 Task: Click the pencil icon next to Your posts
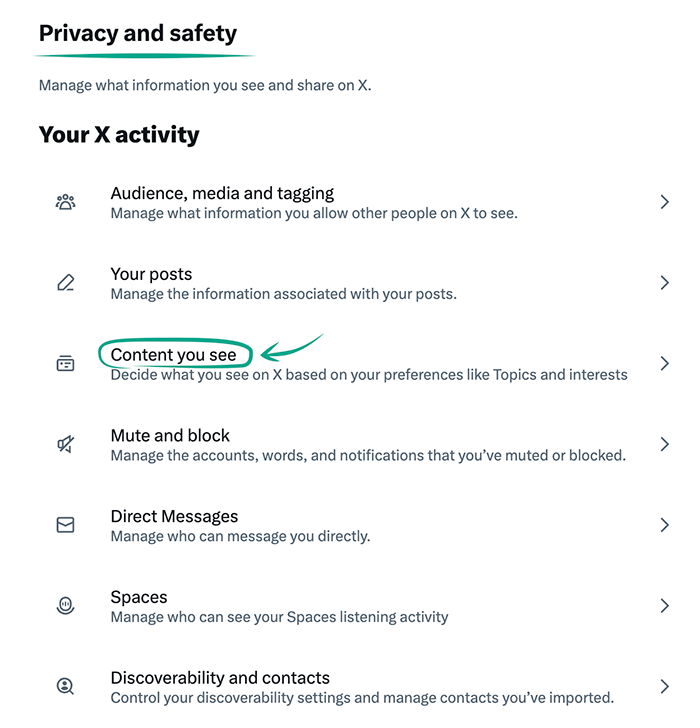coord(65,283)
